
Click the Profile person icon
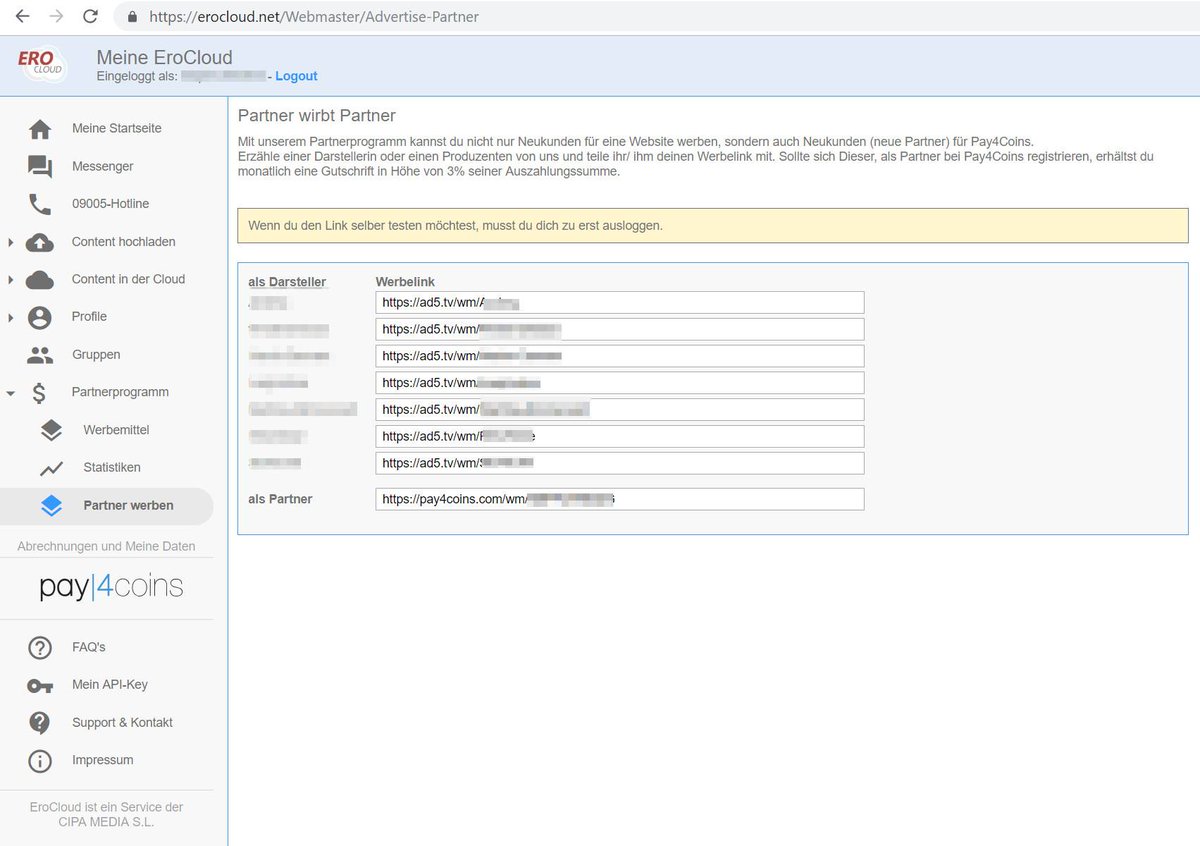(x=40, y=317)
